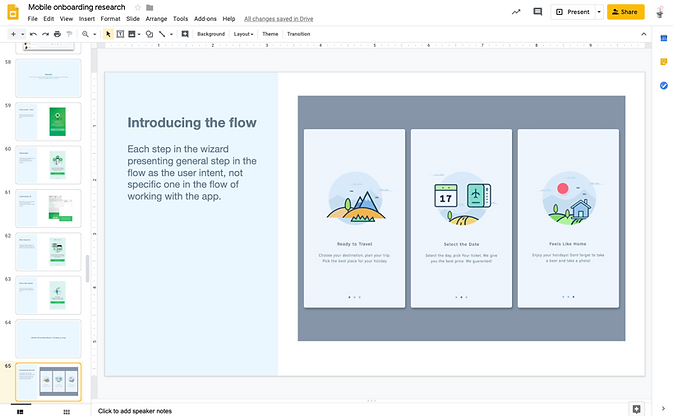673x416 pixels.
Task: Expand the zoom level dropdown arrow
Action: (94, 34)
